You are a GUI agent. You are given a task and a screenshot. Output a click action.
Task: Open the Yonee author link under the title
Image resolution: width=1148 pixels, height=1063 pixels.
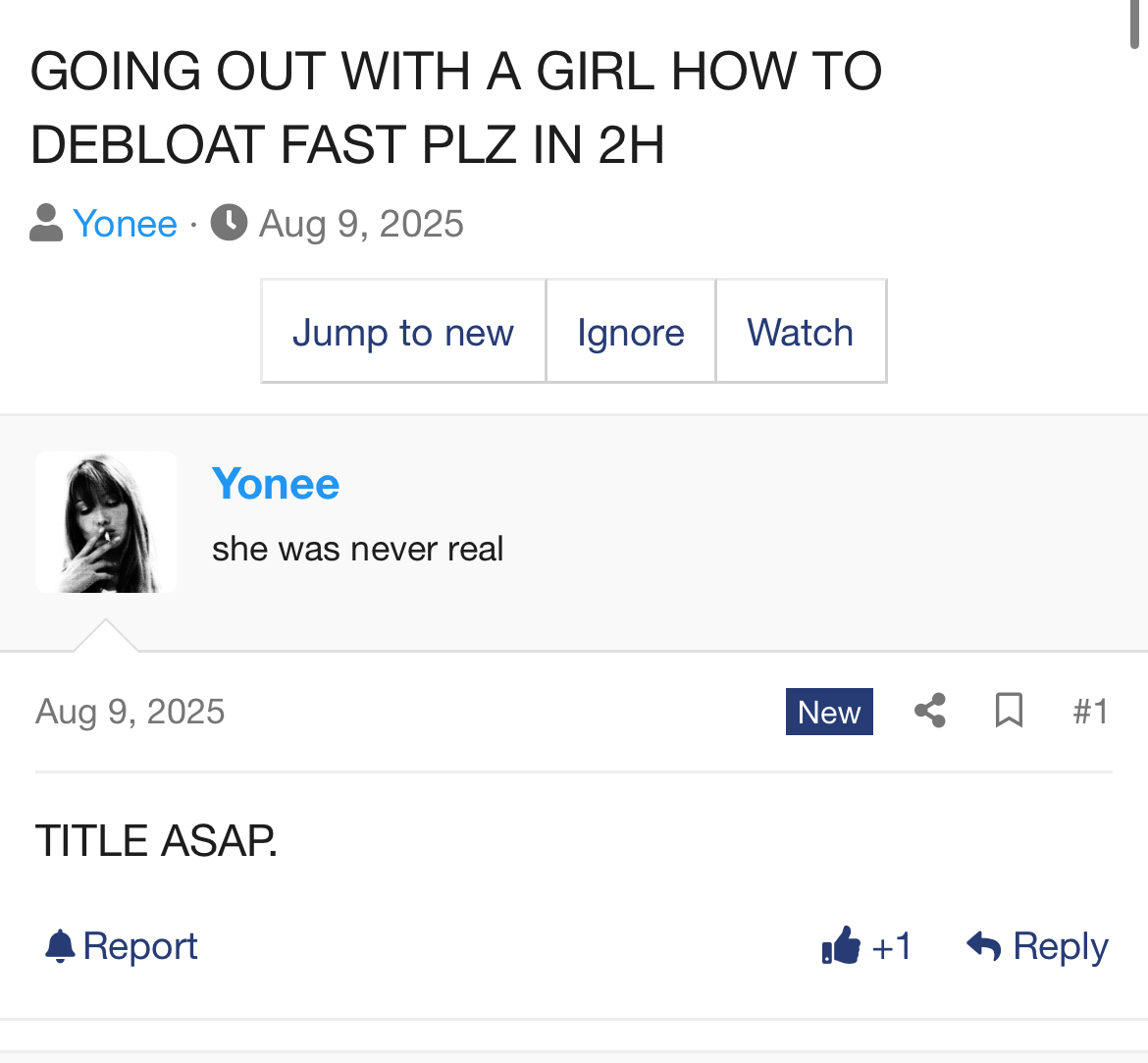[x=126, y=224]
